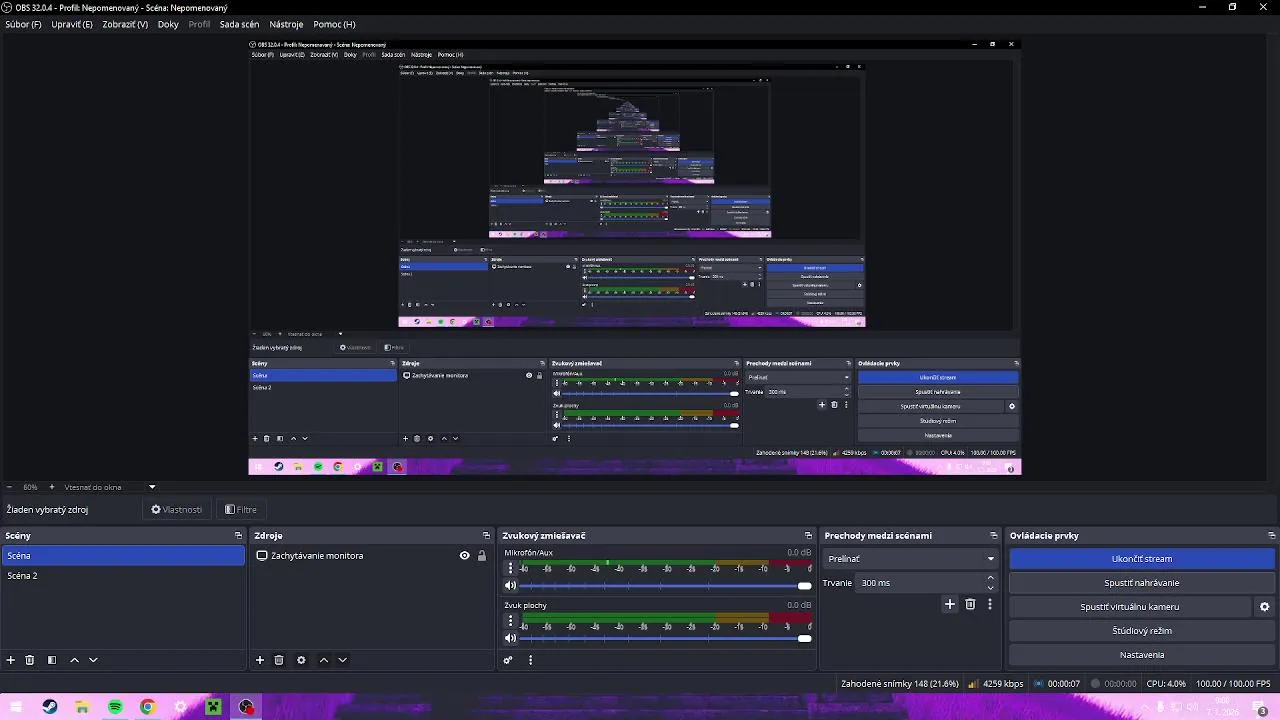Click the Vlastnosti button
This screenshot has width=1280, height=720.
pyautogui.click(x=176, y=510)
